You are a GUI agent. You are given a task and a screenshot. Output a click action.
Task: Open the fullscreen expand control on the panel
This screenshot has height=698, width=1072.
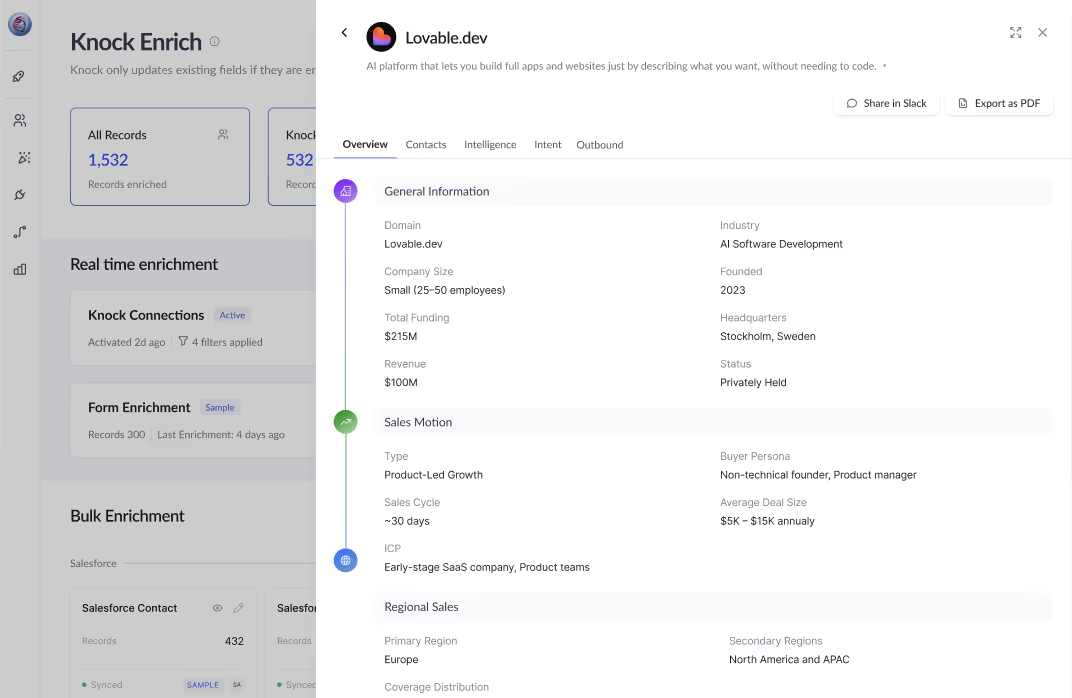tap(1016, 32)
